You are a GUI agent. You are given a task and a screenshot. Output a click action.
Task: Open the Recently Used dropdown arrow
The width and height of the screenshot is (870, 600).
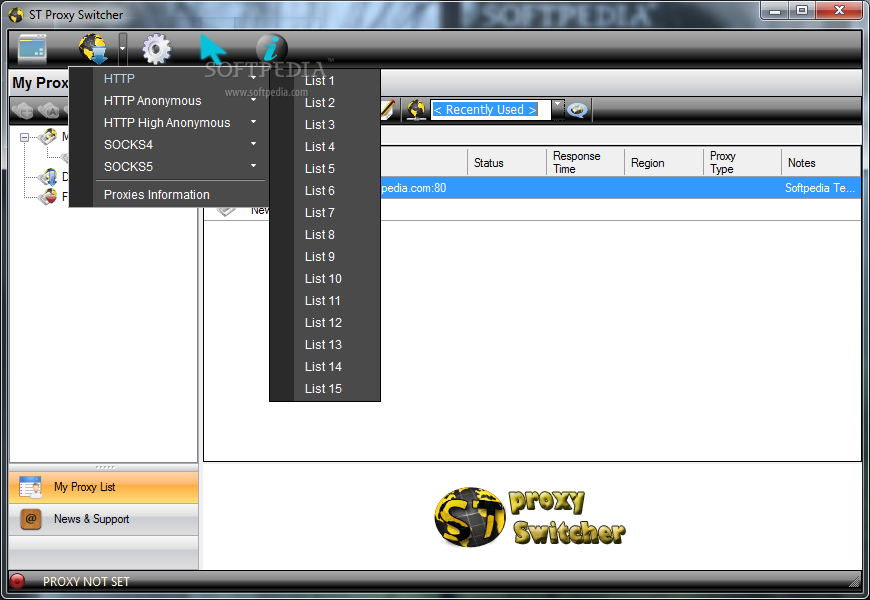[x=558, y=110]
